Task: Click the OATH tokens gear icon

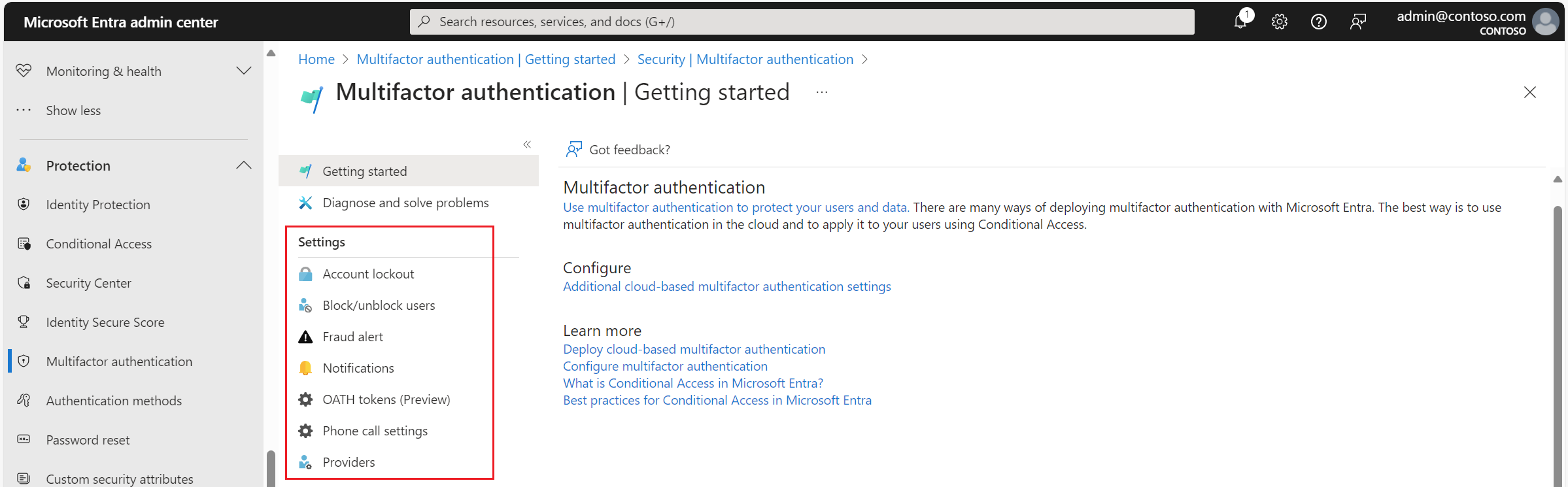Action: [x=305, y=399]
